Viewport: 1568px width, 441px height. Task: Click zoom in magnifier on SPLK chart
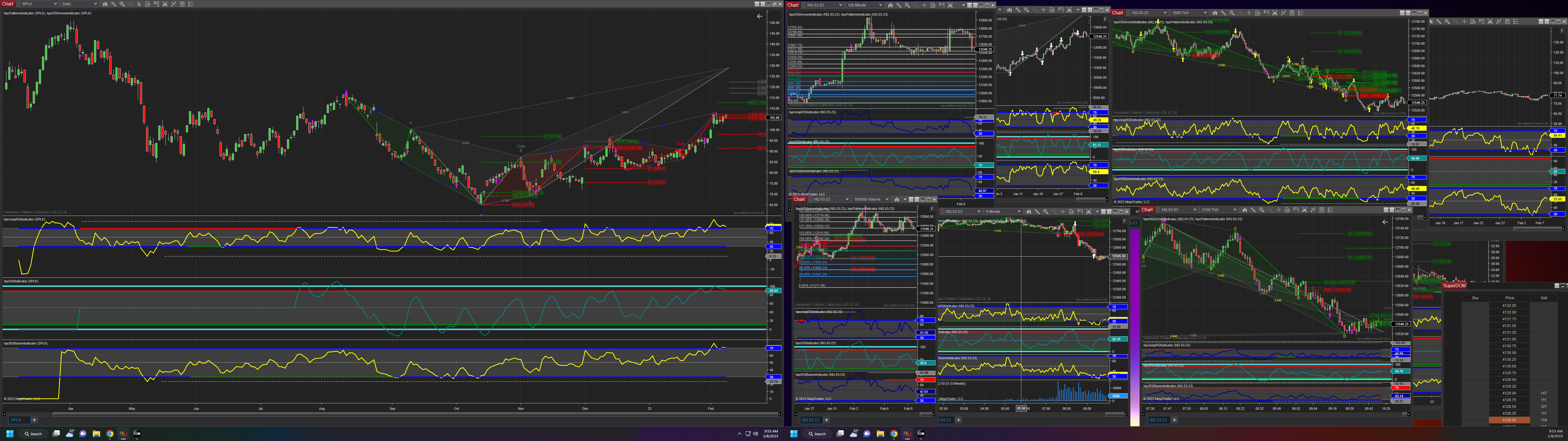click(x=122, y=4)
